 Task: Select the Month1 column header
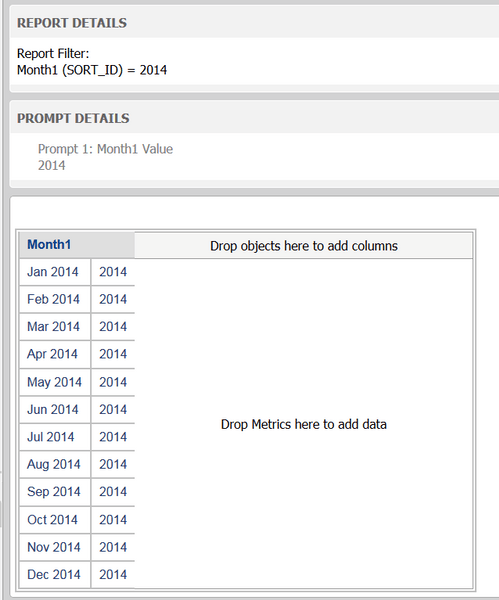coord(49,245)
